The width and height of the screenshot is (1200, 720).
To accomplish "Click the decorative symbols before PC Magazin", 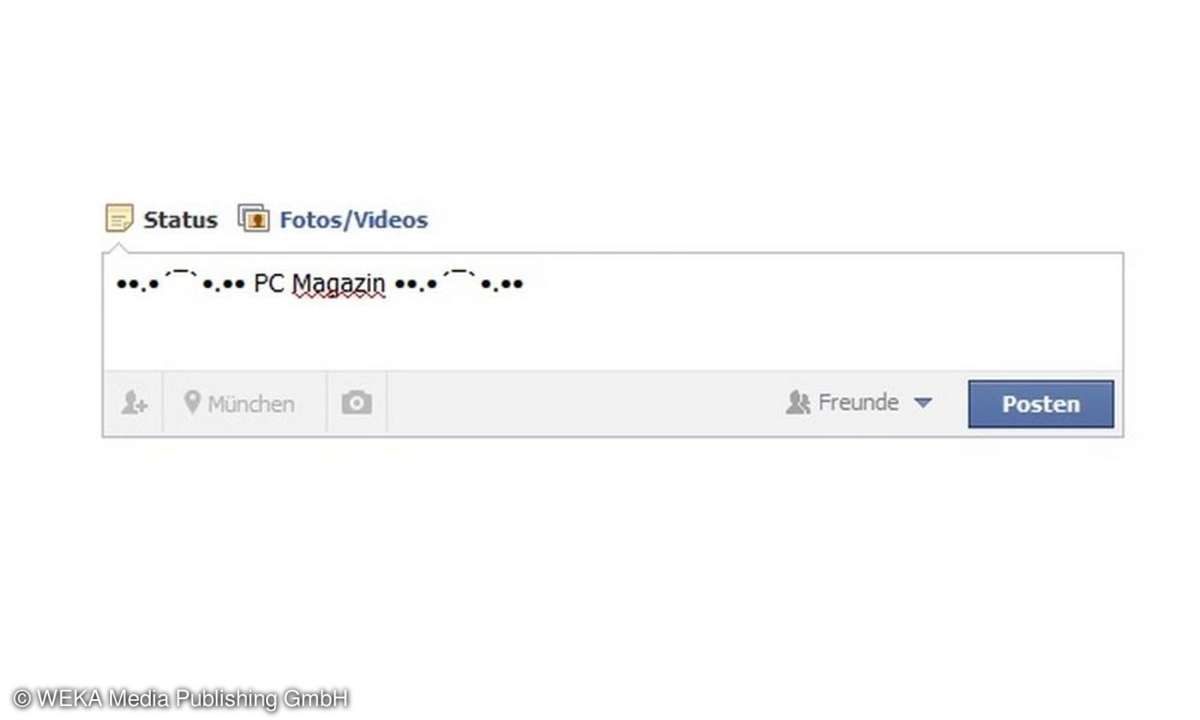I will pyautogui.click(x=181, y=283).
